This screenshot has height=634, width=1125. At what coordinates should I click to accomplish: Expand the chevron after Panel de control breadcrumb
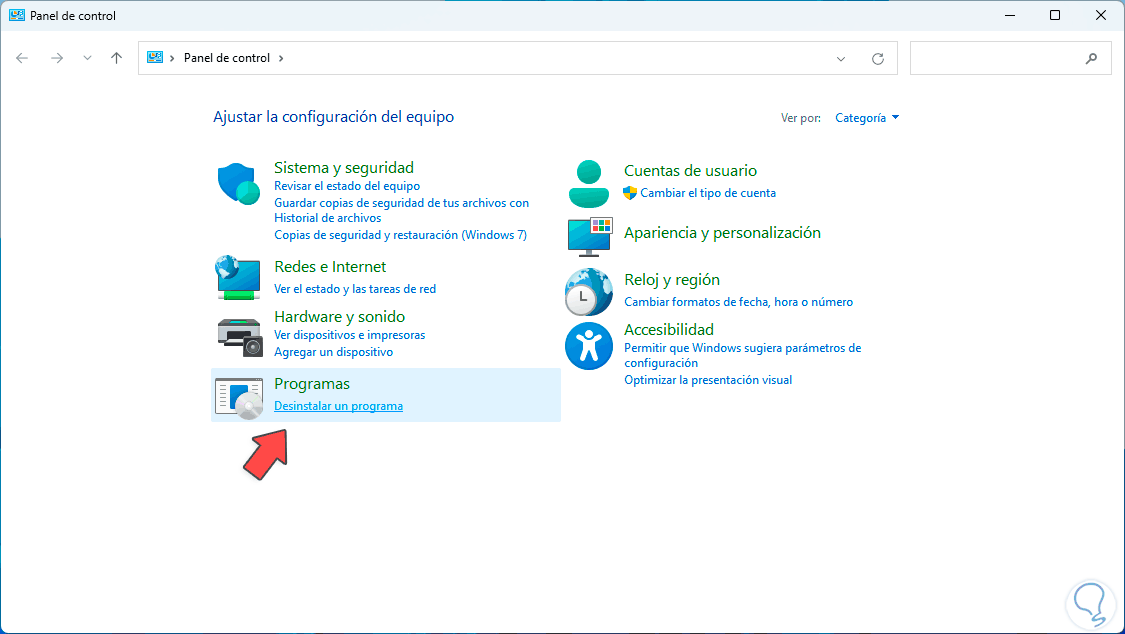pyautogui.click(x=281, y=58)
